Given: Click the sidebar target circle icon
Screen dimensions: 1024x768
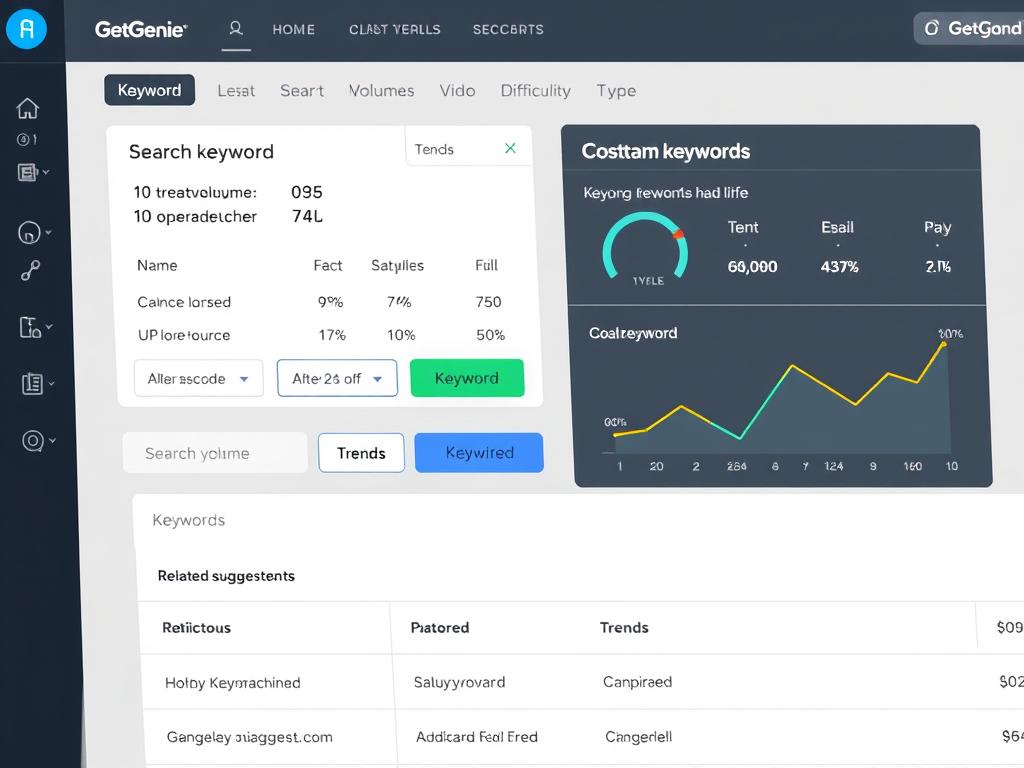Looking at the screenshot, I should [x=32, y=440].
